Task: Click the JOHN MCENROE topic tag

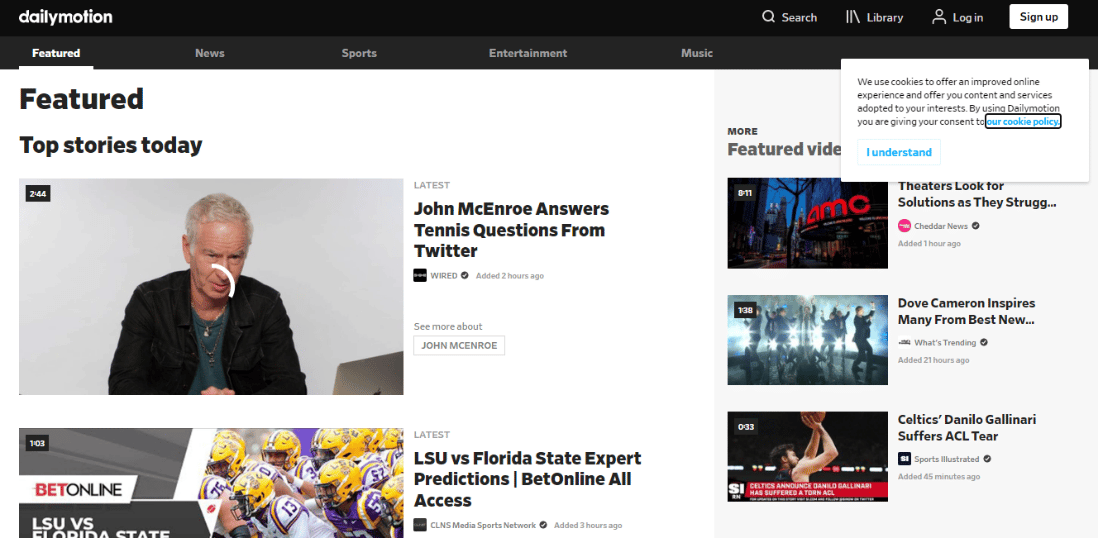Action: pyautogui.click(x=459, y=345)
